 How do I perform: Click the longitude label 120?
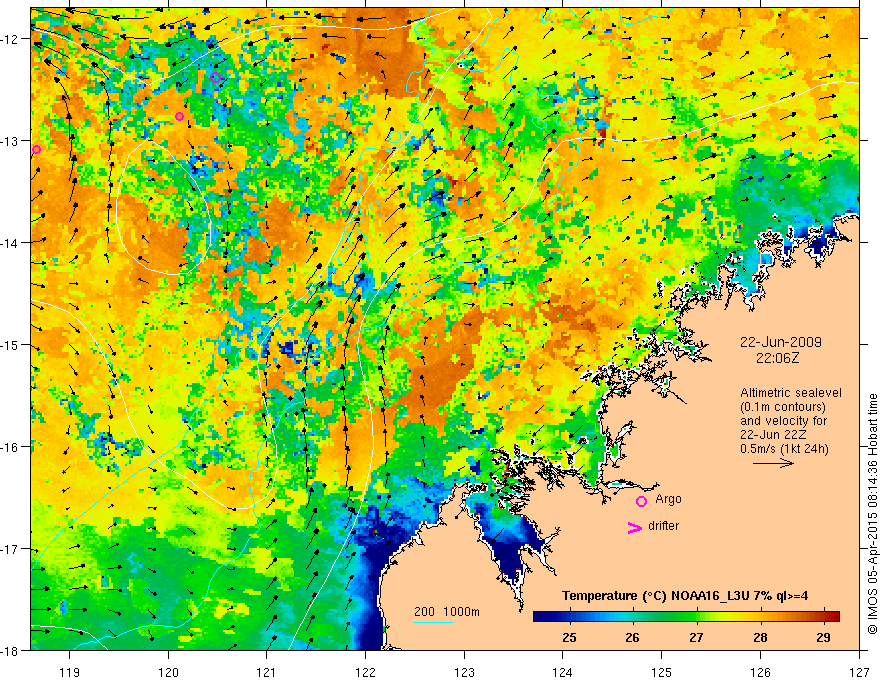tap(168, 672)
